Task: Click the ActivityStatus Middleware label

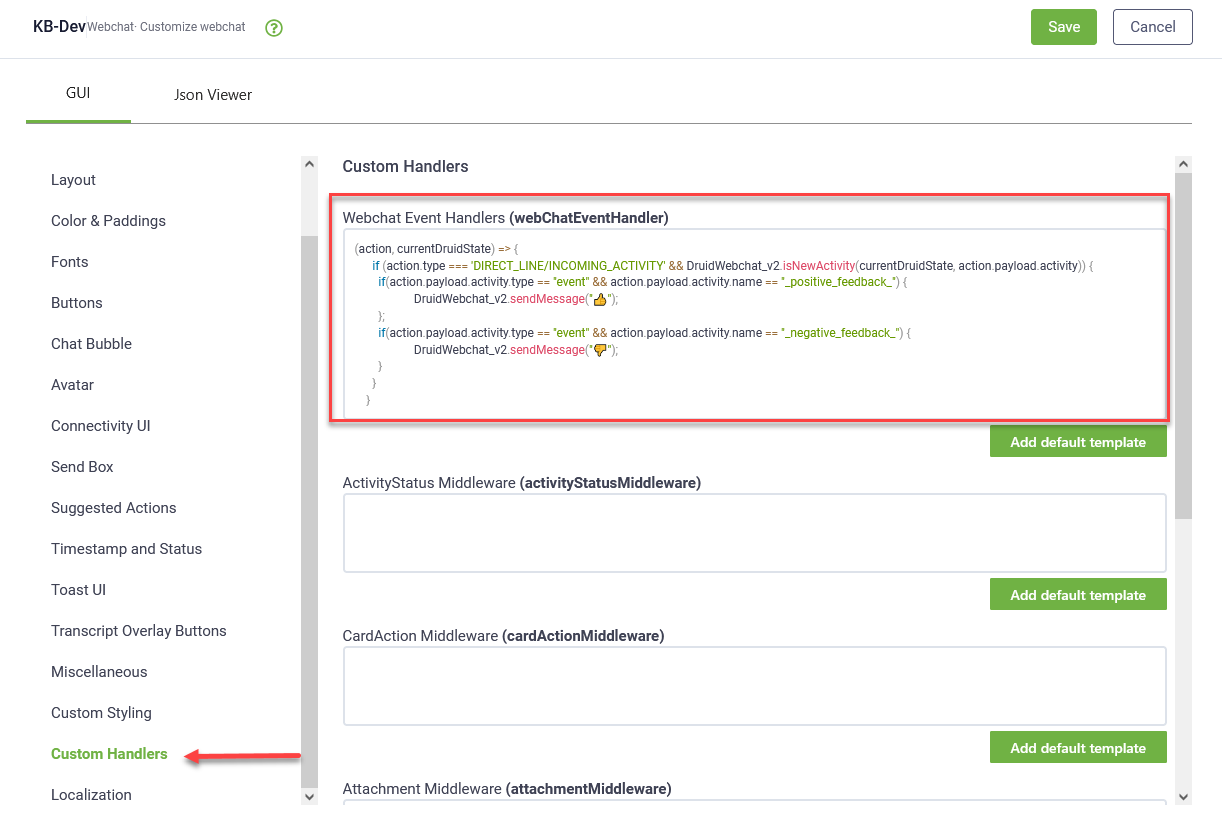Action: pyautogui.click(x=522, y=483)
